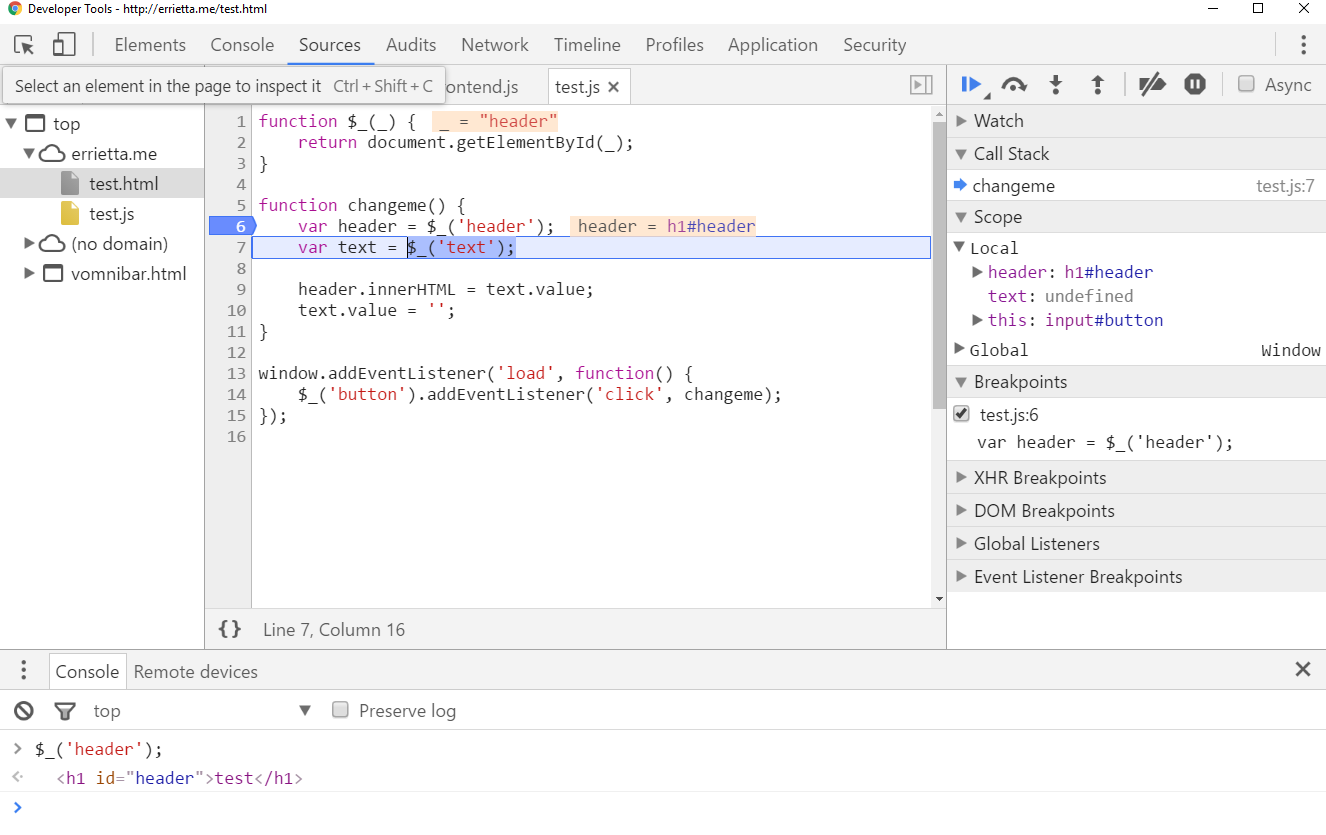The width and height of the screenshot is (1326, 835).
Task: Click the Chrome icon in title bar
Action: pos(15,9)
